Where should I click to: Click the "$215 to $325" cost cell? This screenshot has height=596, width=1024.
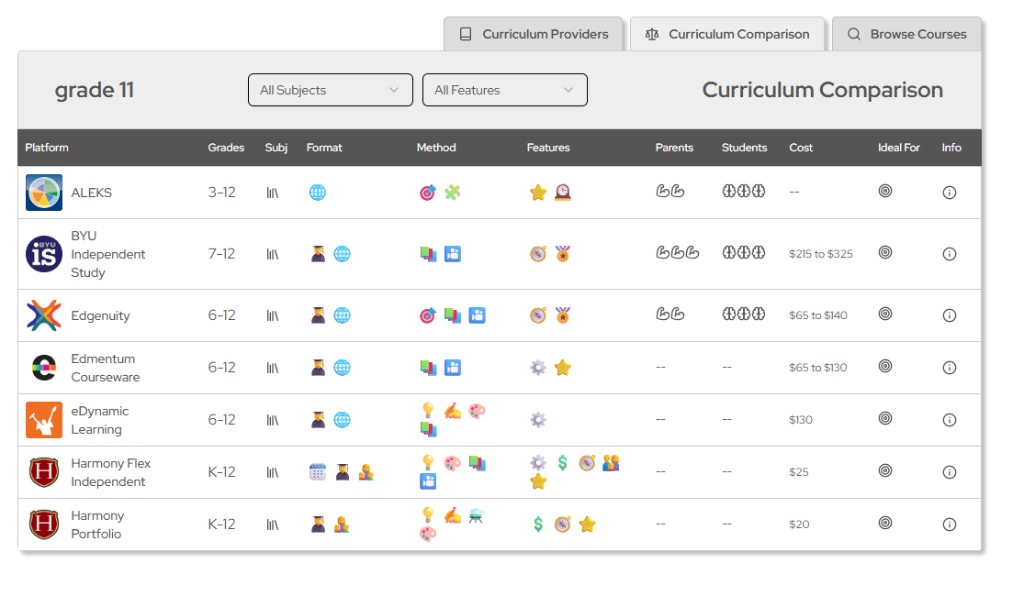coord(821,254)
